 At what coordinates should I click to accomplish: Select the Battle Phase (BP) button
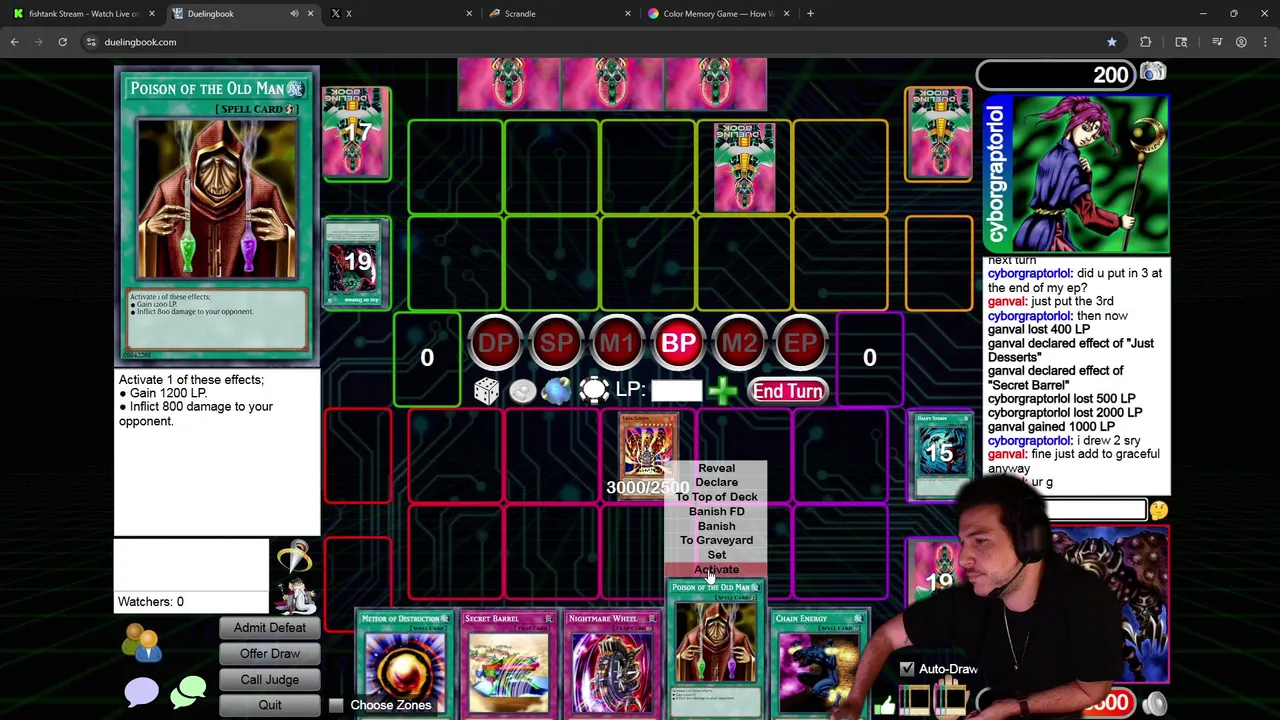tap(678, 343)
